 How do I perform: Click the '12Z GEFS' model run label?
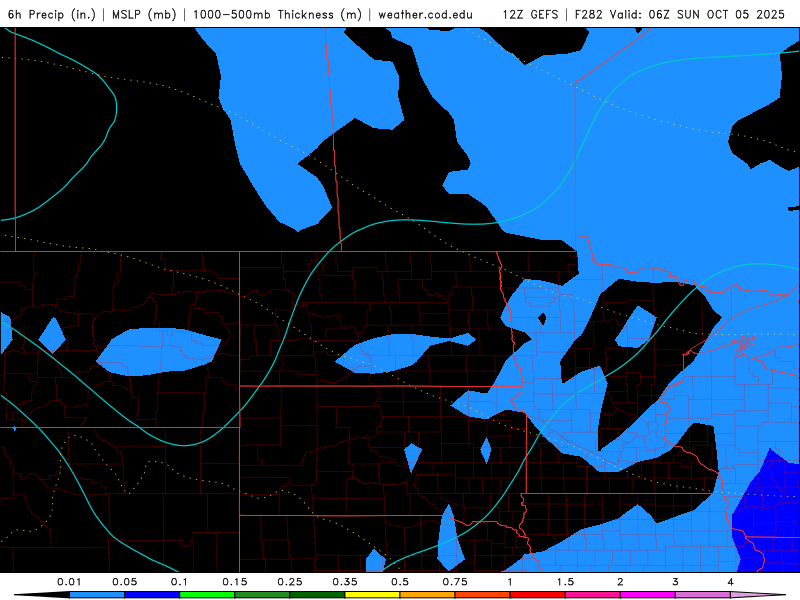[x=531, y=14]
